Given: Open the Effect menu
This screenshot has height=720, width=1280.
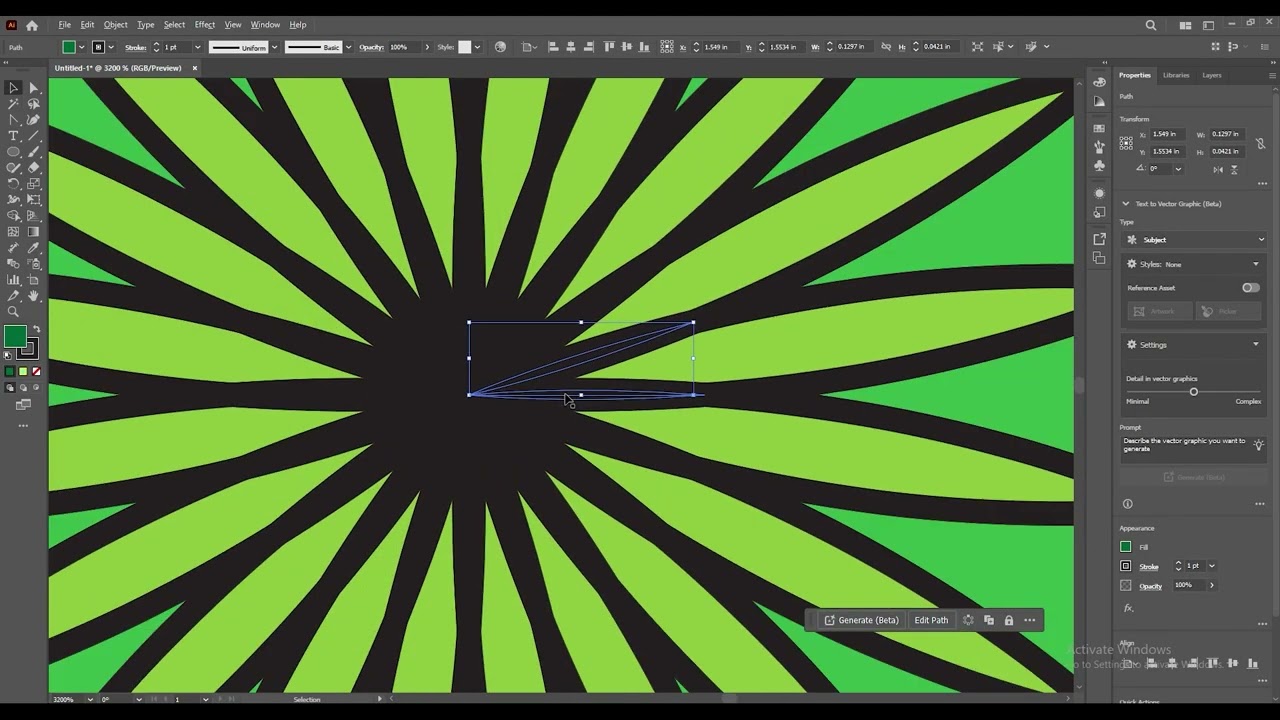Looking at the screenshot, I should pyautogui.click(x=205, y=25).
